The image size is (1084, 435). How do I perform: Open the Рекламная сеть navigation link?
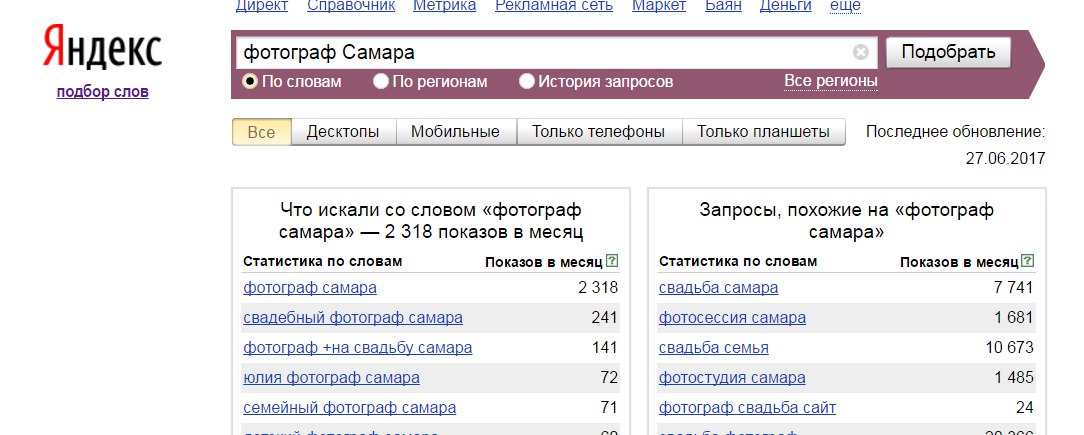click(x=554, y=6)
